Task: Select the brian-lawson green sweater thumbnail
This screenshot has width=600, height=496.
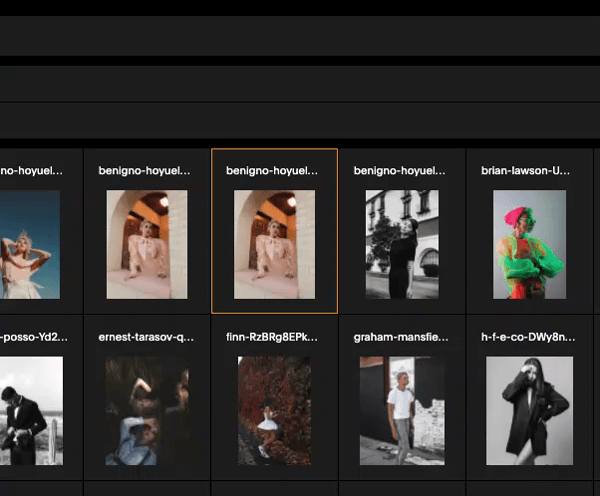Action: [x=530, y=245]
